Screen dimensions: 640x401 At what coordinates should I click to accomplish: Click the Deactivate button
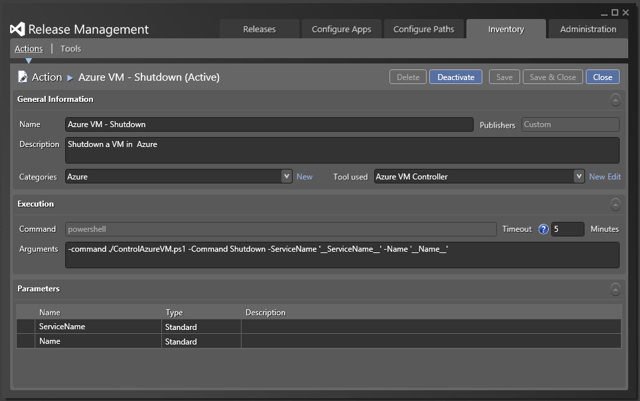456,77
